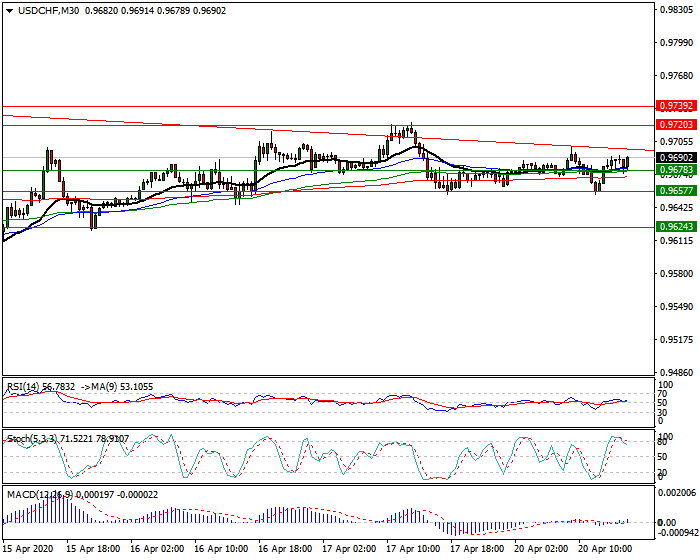Viewport: 700px width, 560px height.
Task: Click the 0.96425 price scale value
Action: [677, 208]
